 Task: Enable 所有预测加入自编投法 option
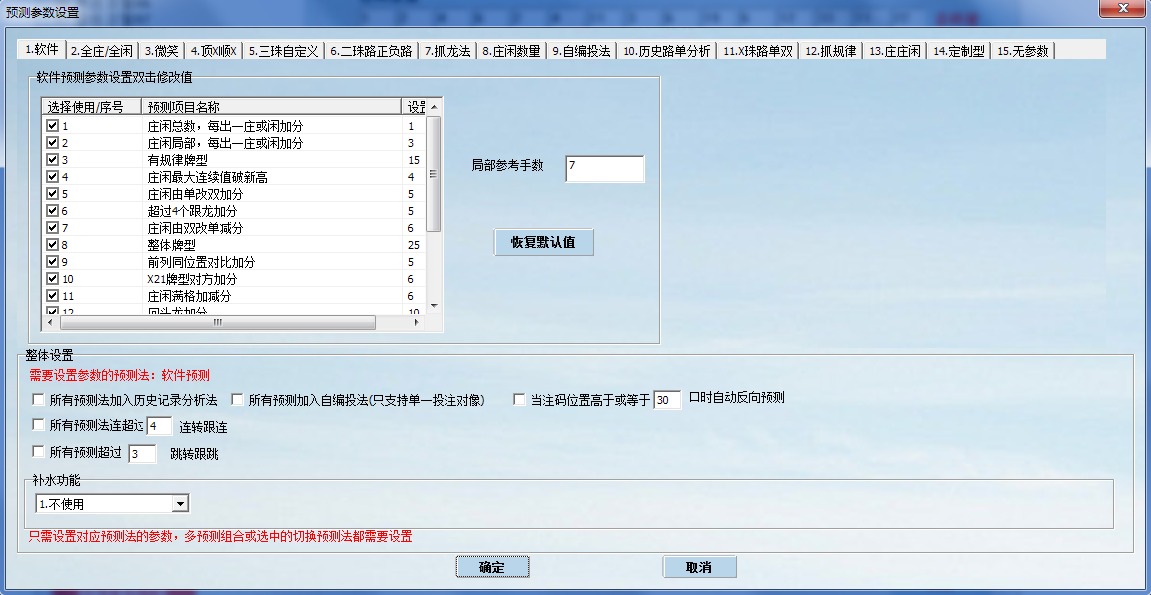[x=236, y=397]
